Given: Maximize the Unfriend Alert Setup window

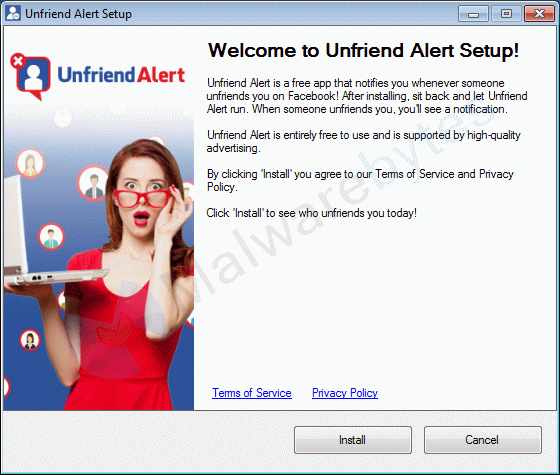Looking at the screenshot, I should pos(506,14).
